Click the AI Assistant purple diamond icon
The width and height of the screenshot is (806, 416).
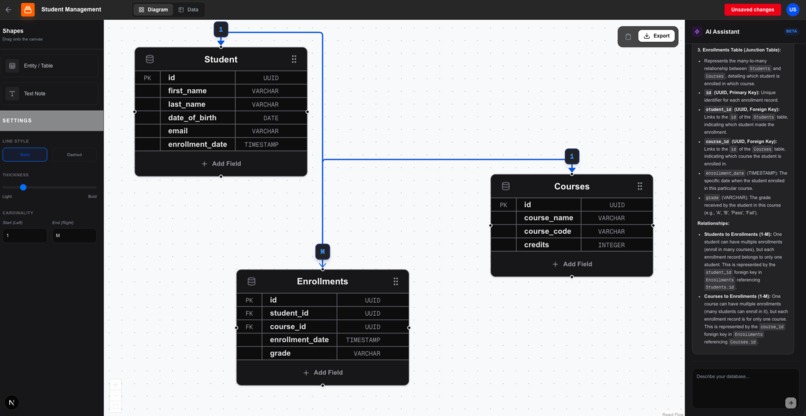tap(697, 31)
